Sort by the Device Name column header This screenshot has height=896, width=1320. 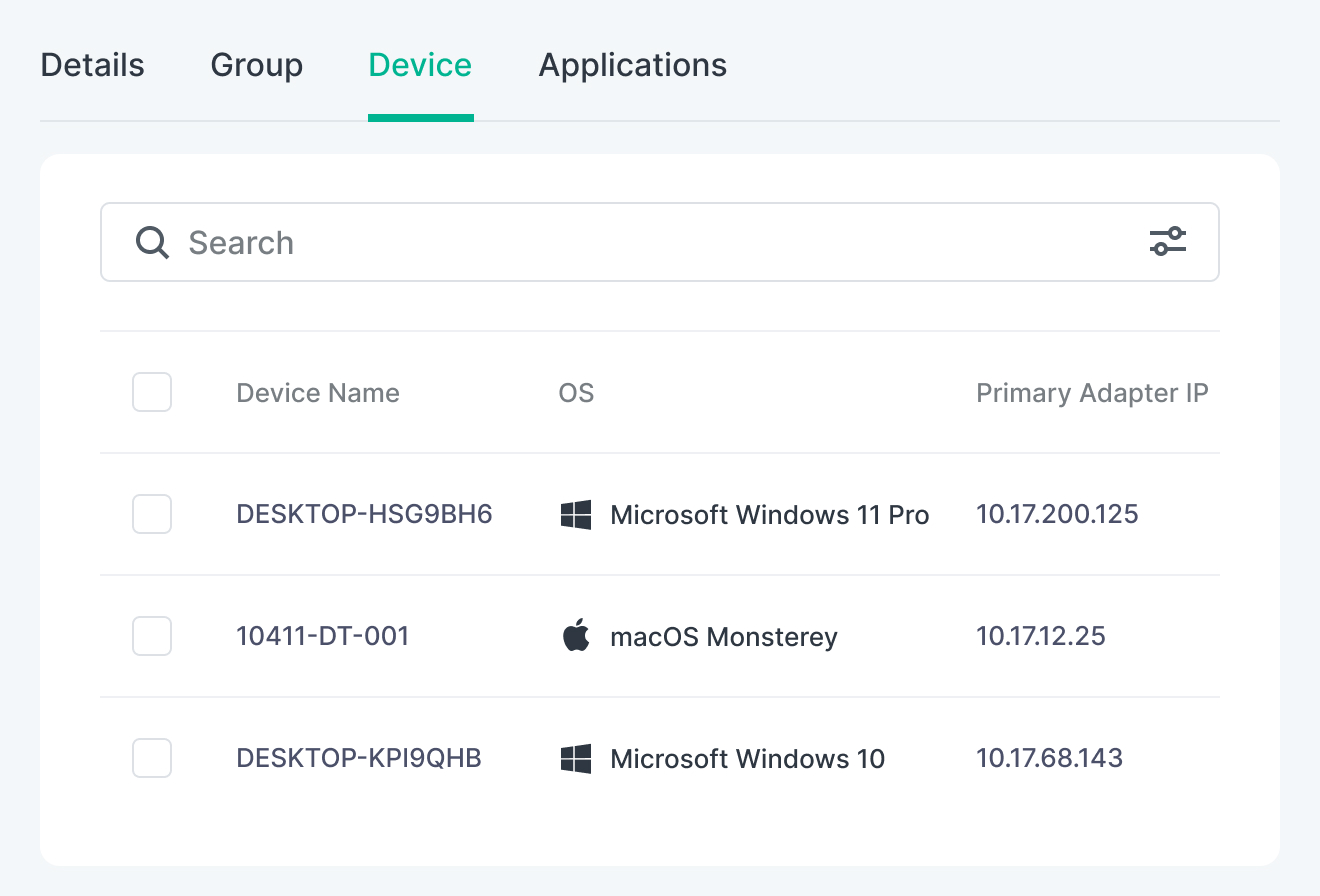tap(317, 393)
